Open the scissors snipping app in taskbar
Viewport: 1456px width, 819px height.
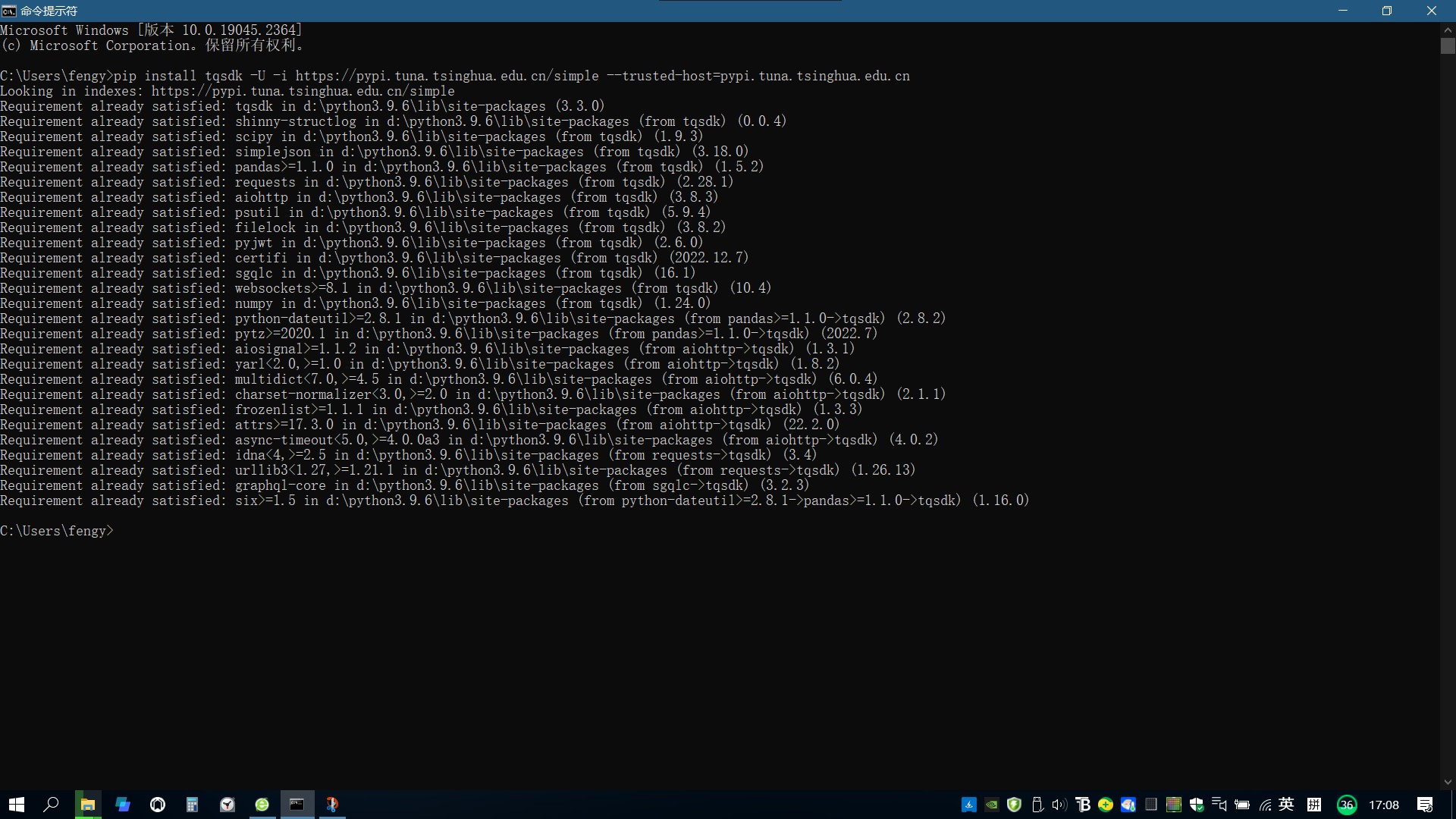(332, 805)
